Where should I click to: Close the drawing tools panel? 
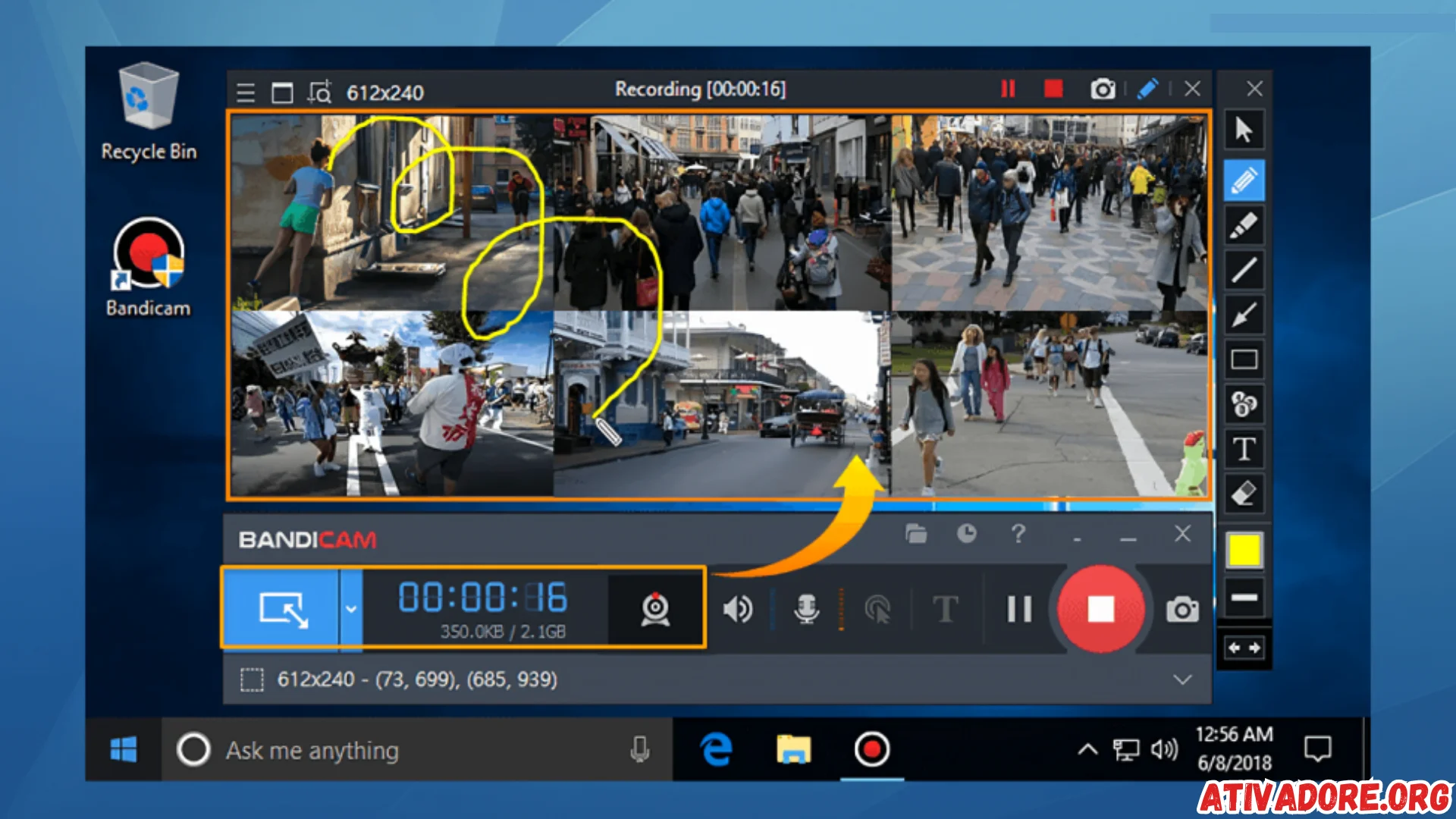coord(1254,89)
